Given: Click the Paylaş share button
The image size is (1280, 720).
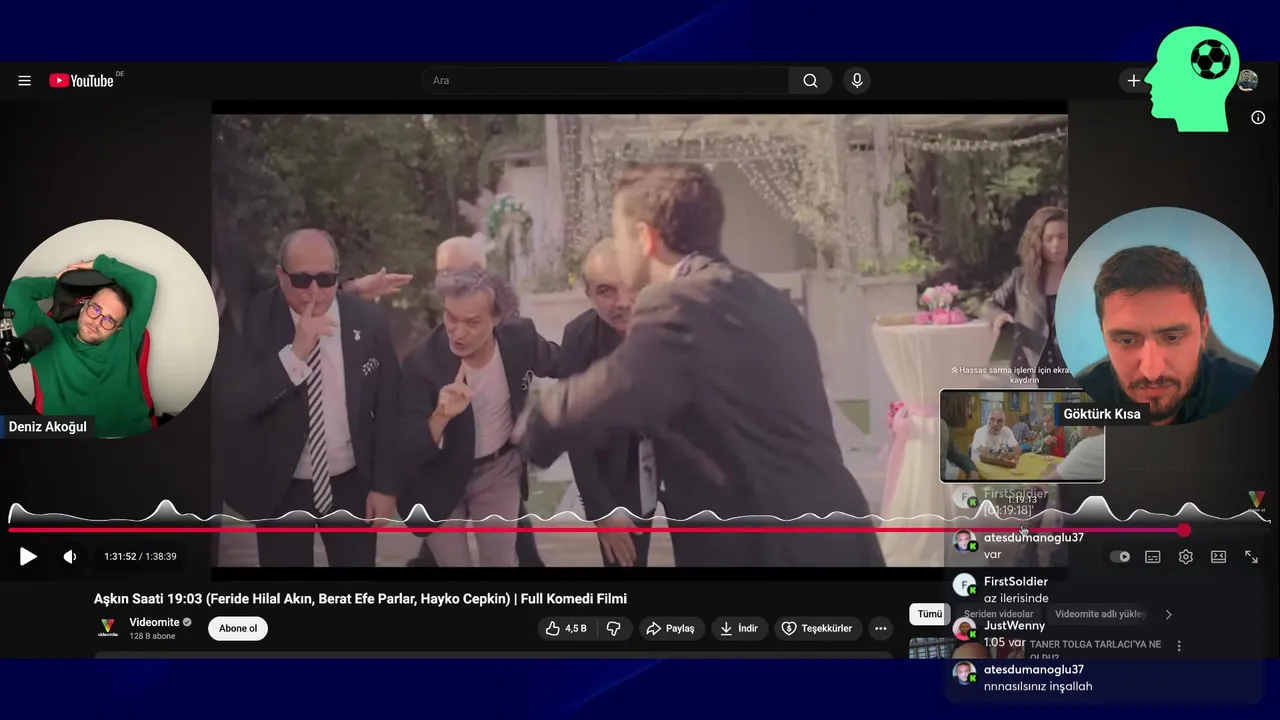Looking at the screenshot, I should coord(671,628).
